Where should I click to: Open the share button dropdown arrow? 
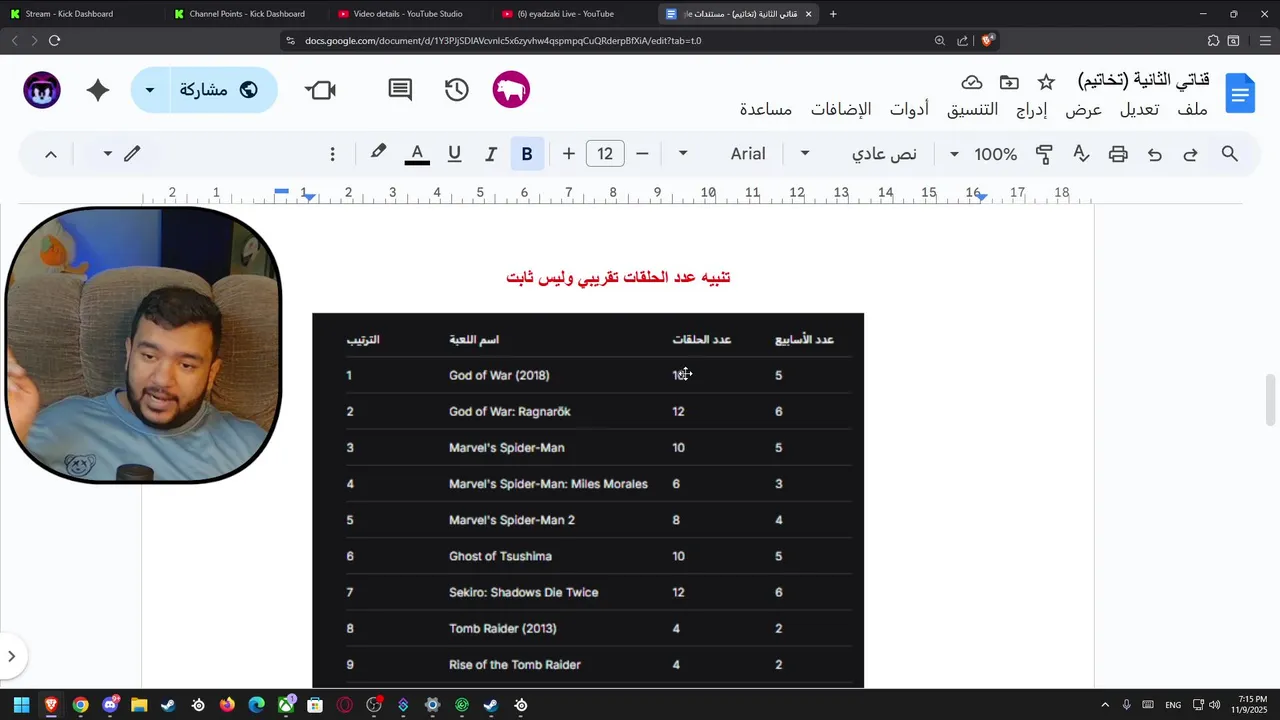pos(150,90)
